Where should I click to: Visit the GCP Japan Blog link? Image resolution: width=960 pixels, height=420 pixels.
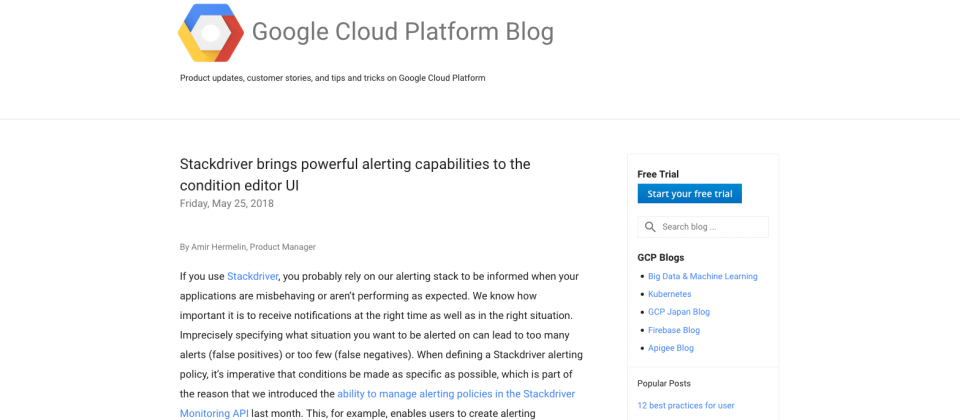point(678,312)
